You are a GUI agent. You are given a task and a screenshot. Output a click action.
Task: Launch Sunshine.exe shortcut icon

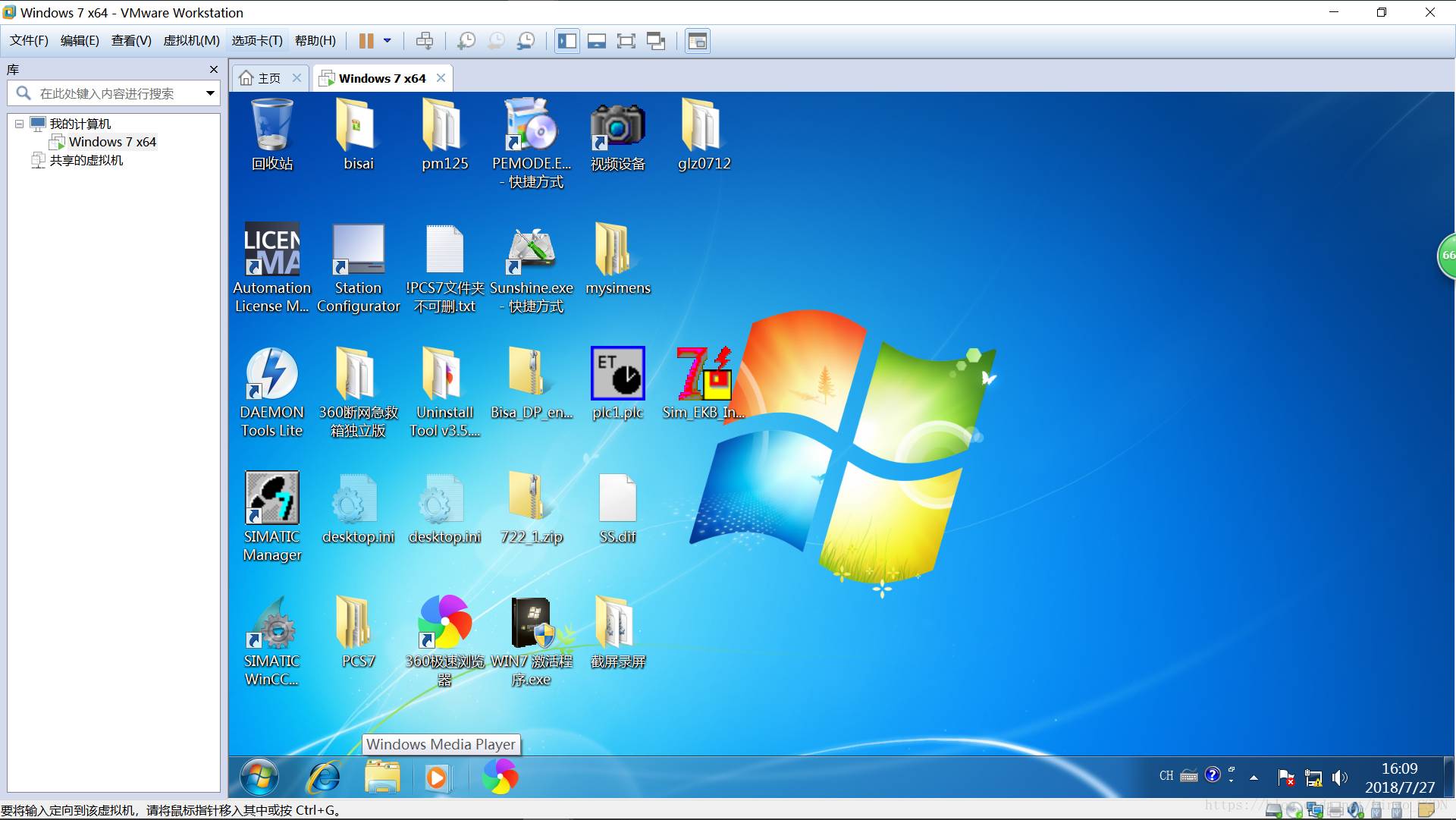(531, 268)
